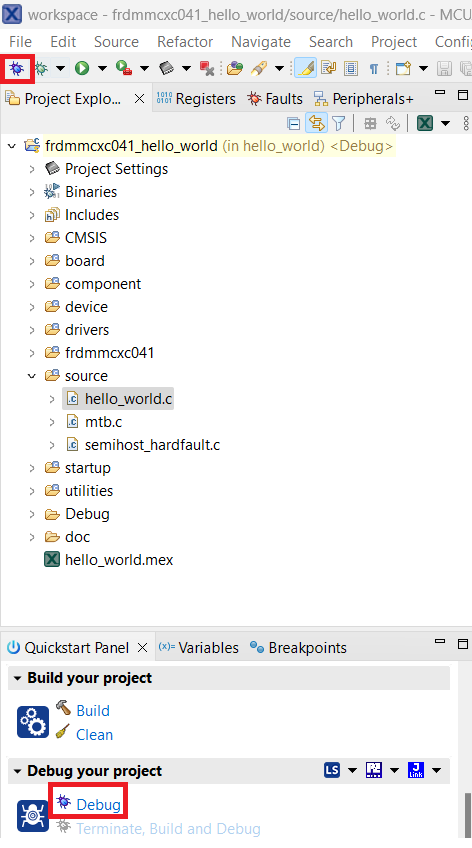Image resolution: width=472 pixels, height=848 pixels.
Task: Click the J-Link probe icon
Action: pos(416,770)
